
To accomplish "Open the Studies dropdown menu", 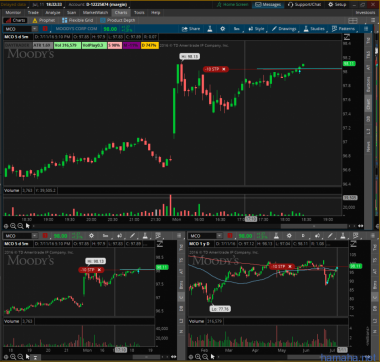I will point(314,29).
